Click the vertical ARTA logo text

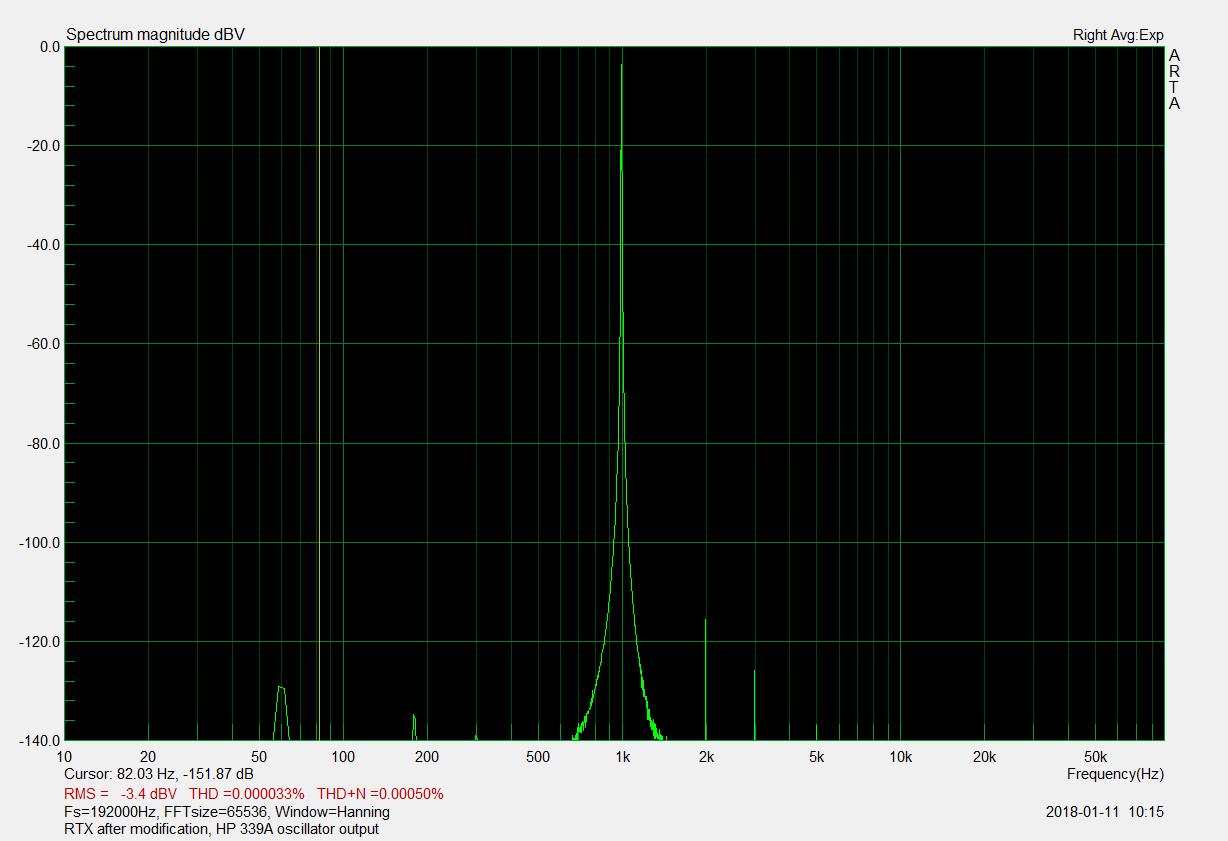point(1174,79)
